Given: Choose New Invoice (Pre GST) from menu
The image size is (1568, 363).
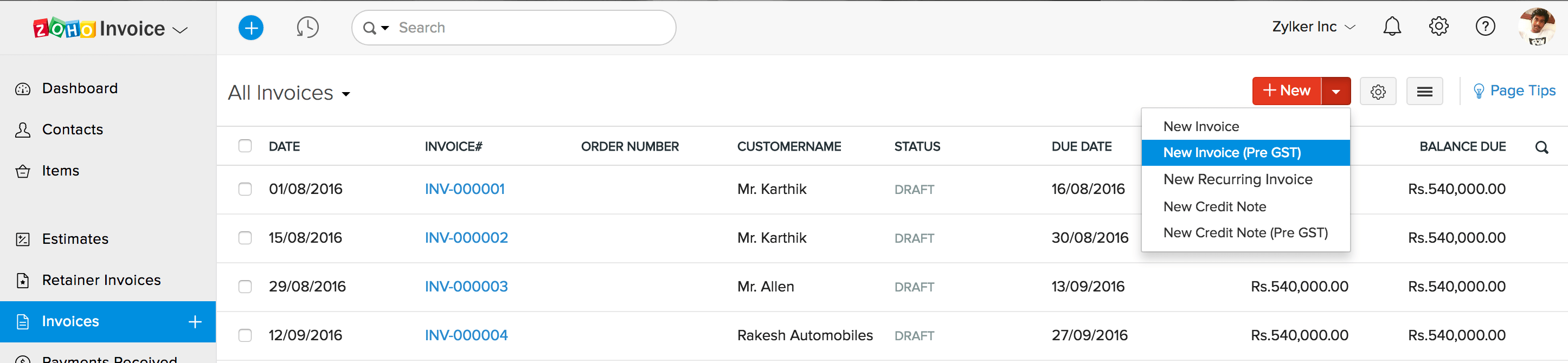Looking at the screenshot, I should click(x=1231, y=153).
